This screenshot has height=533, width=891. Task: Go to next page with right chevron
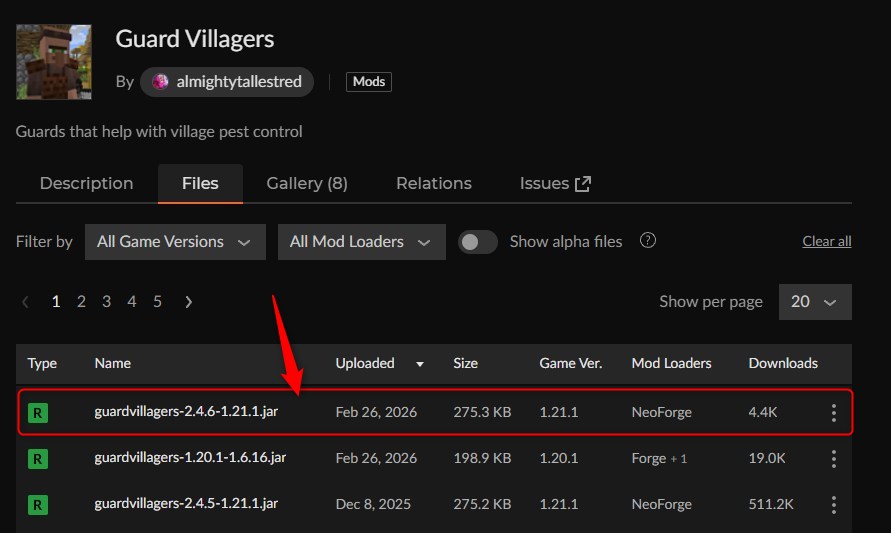tap(189, 302)
